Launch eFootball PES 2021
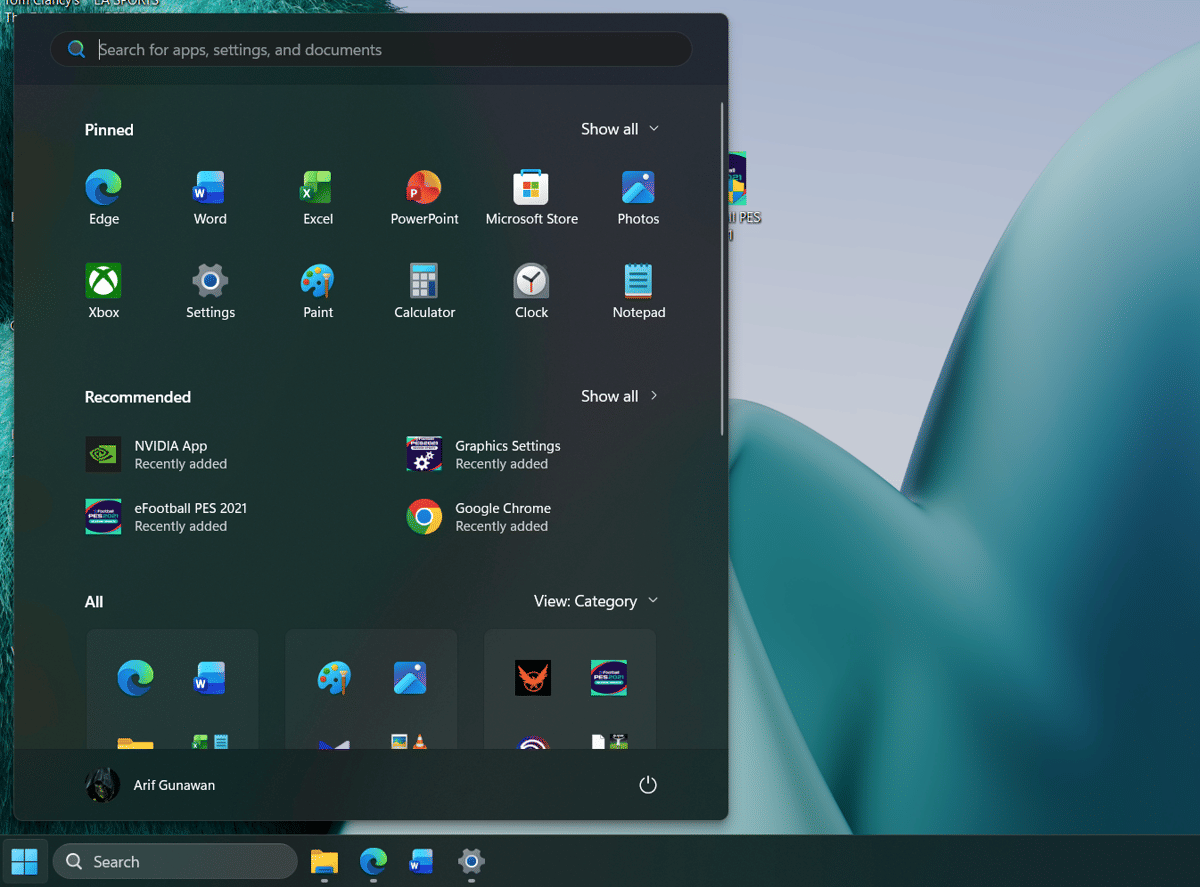Image resolution: width=1200 pixels, height=887 pixels. click(x=175, y=517)
